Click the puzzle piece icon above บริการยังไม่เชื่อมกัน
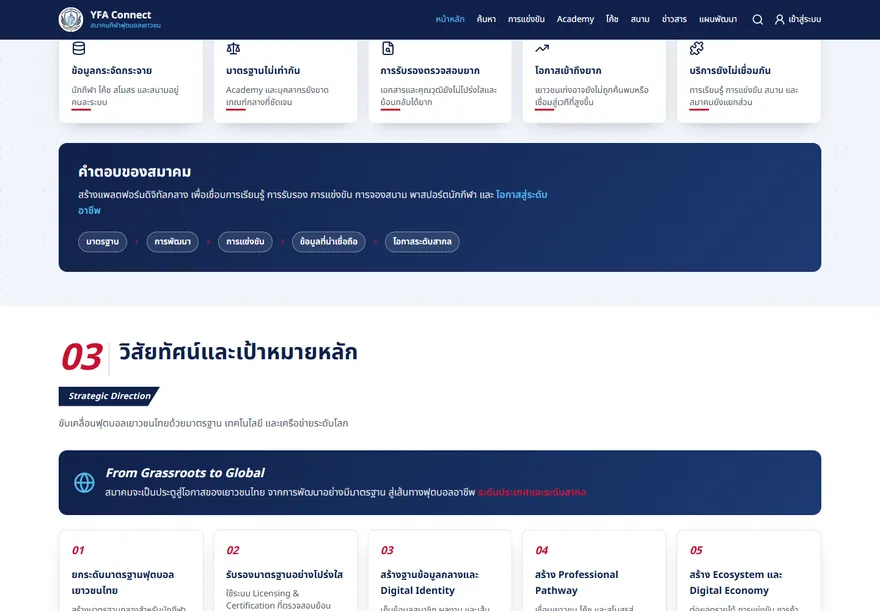This screenshot has width=880, height=611. tap(696, 48)
